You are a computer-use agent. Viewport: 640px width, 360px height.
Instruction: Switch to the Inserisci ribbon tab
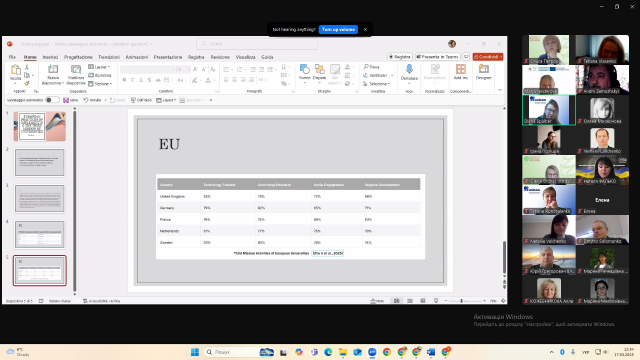coord(50,57)
